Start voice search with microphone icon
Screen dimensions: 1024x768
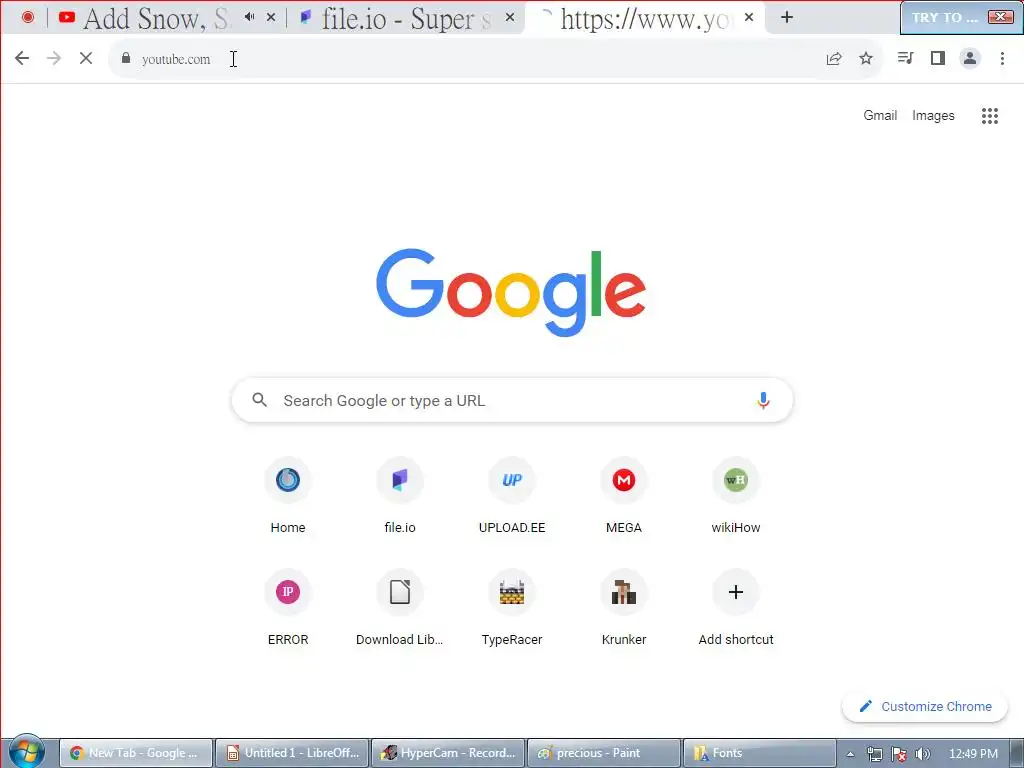click(x=763, y=400)
